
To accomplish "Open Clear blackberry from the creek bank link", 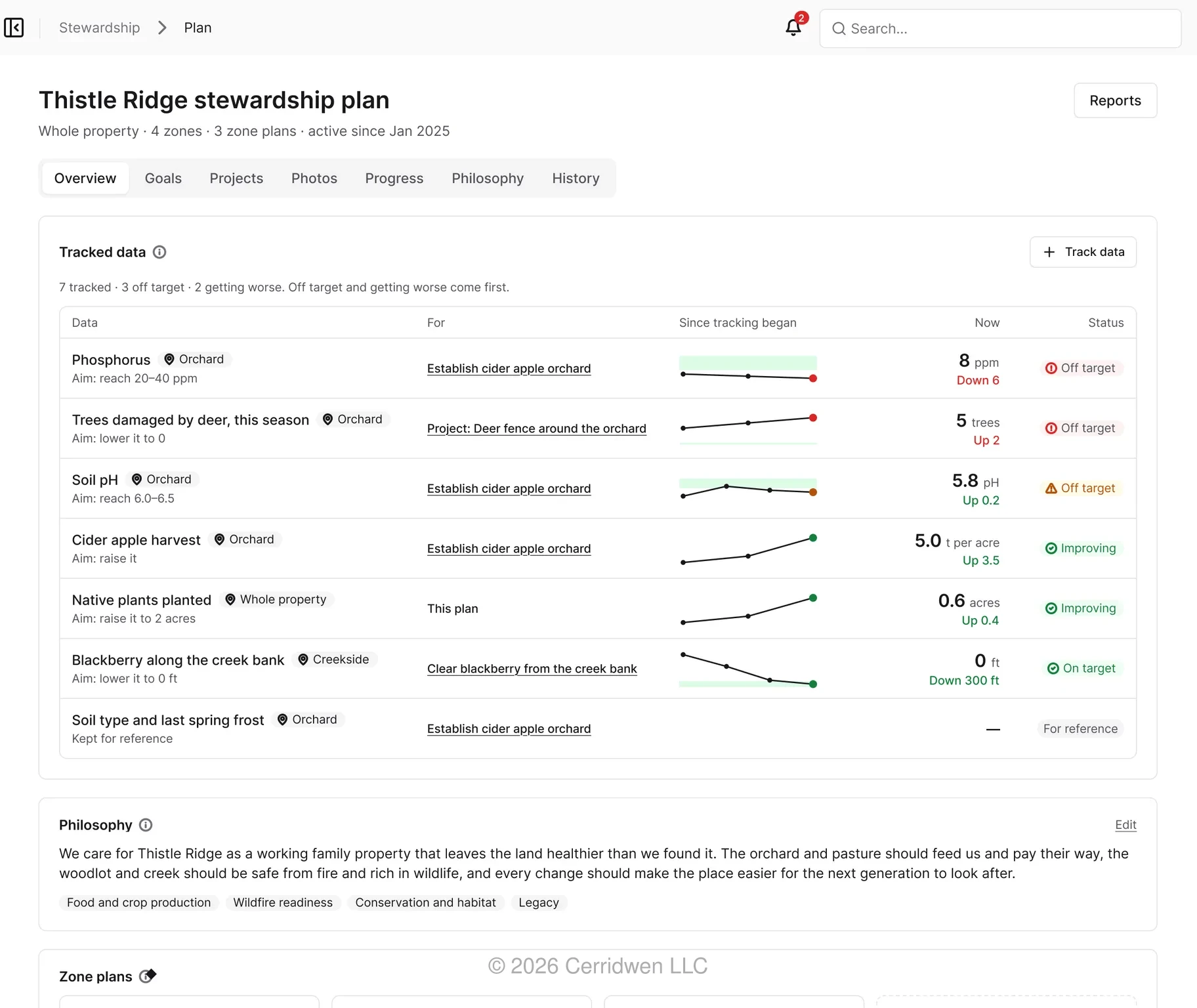I will pyautogui.click(x=532, y=669).
